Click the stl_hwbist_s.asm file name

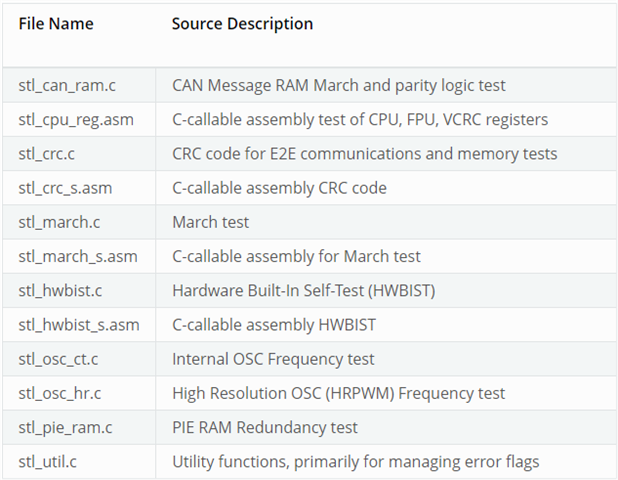click(79, 325)
